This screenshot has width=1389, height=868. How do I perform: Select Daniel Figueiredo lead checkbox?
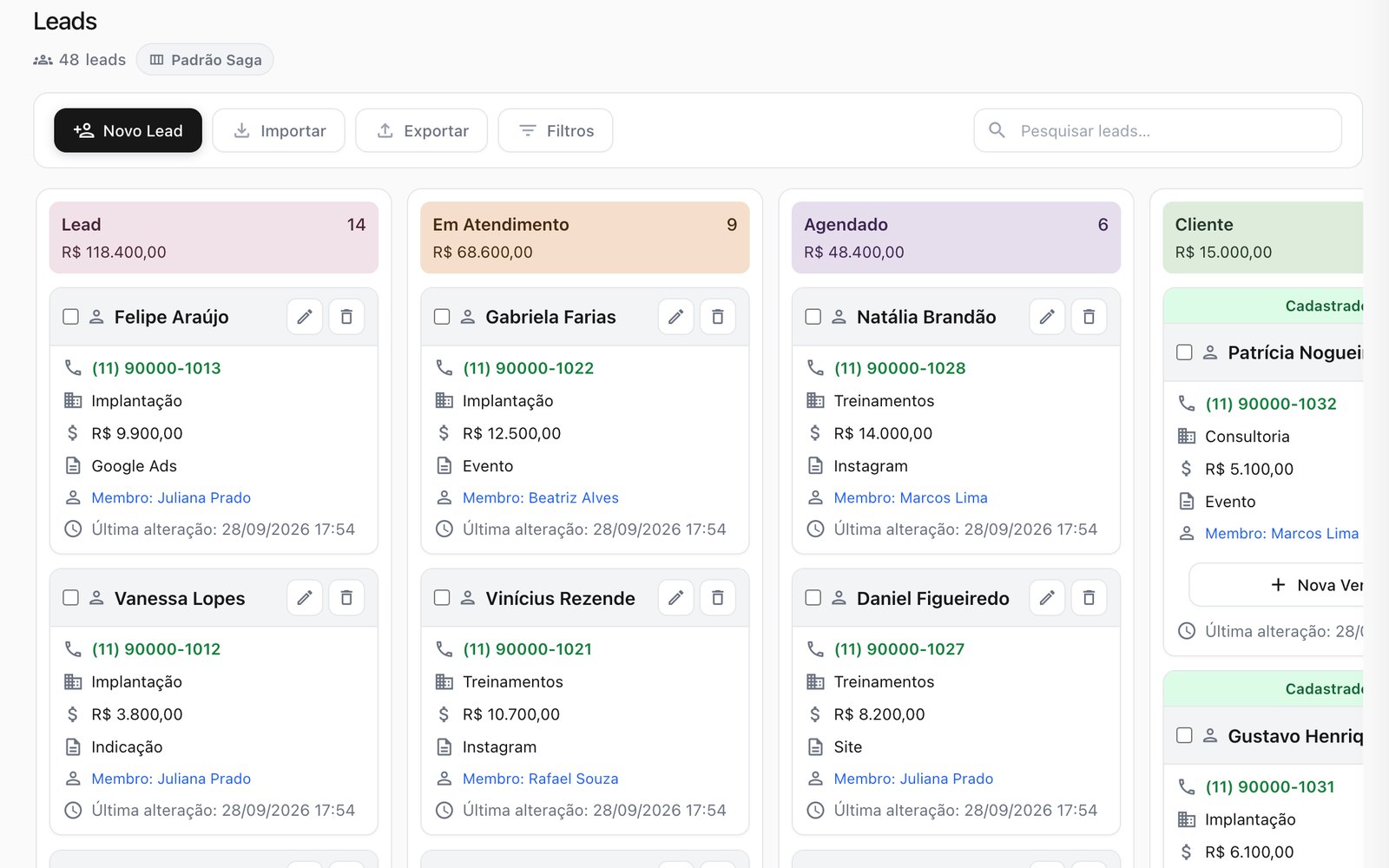[813, 598]
